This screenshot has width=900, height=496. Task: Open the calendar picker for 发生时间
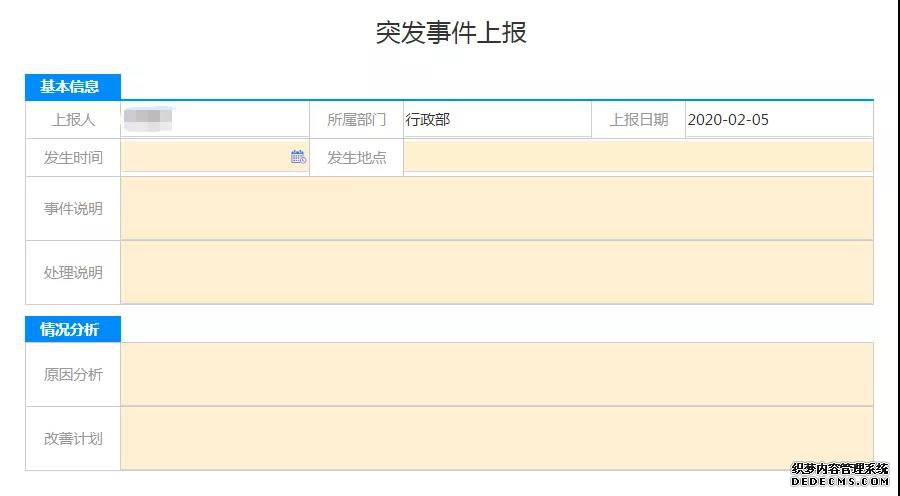tap(298, 157)
